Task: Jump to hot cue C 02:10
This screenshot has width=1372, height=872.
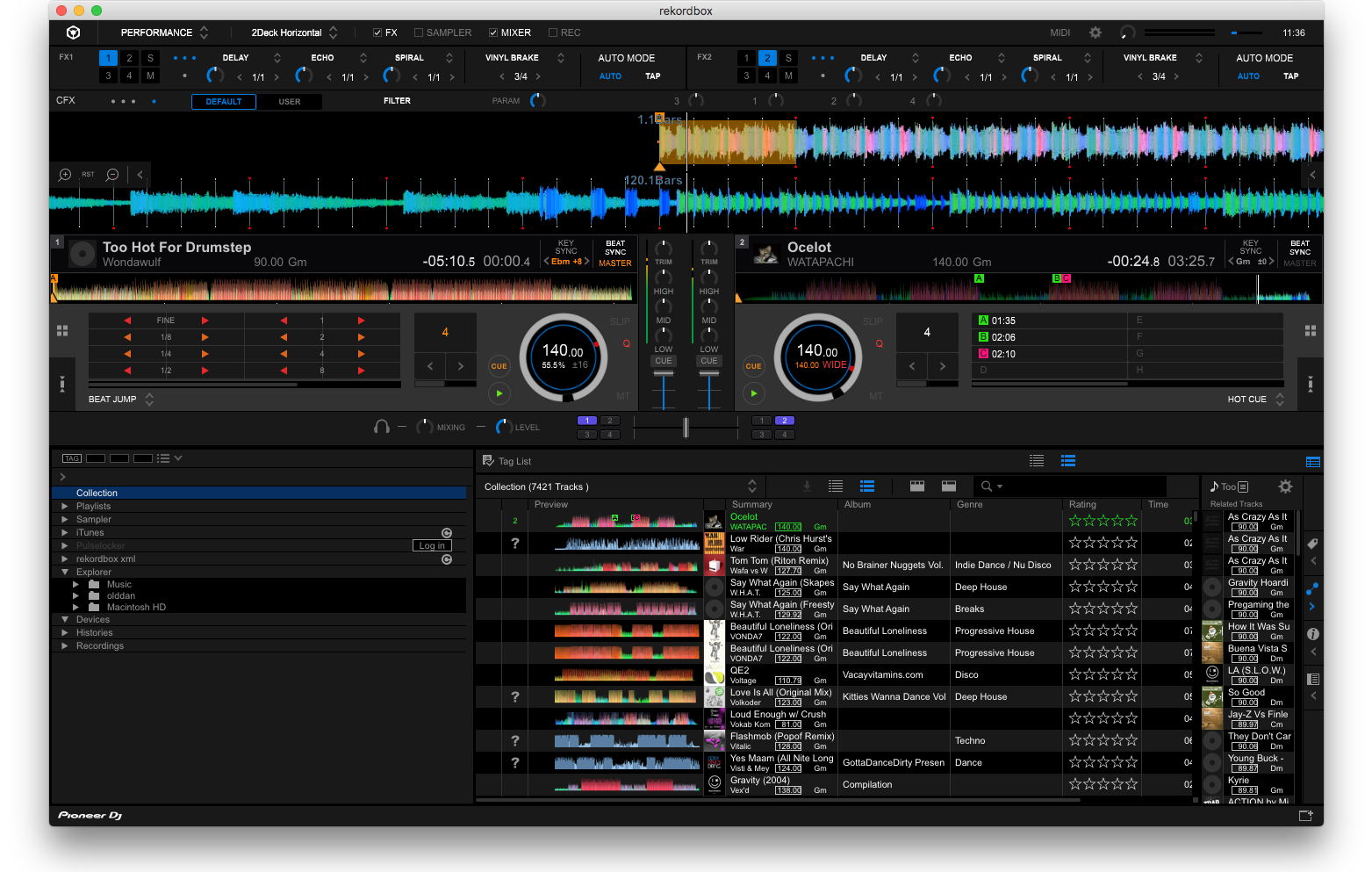Action: [1049, 354]
